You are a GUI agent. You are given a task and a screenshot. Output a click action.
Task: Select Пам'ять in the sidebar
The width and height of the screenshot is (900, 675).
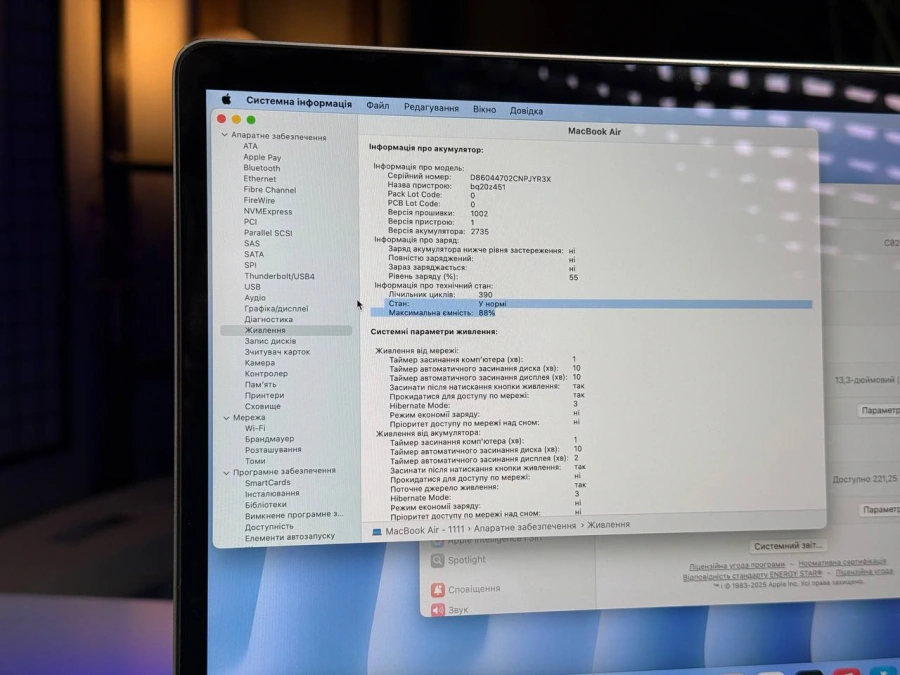pyautogui.click(x=261, y=385)
